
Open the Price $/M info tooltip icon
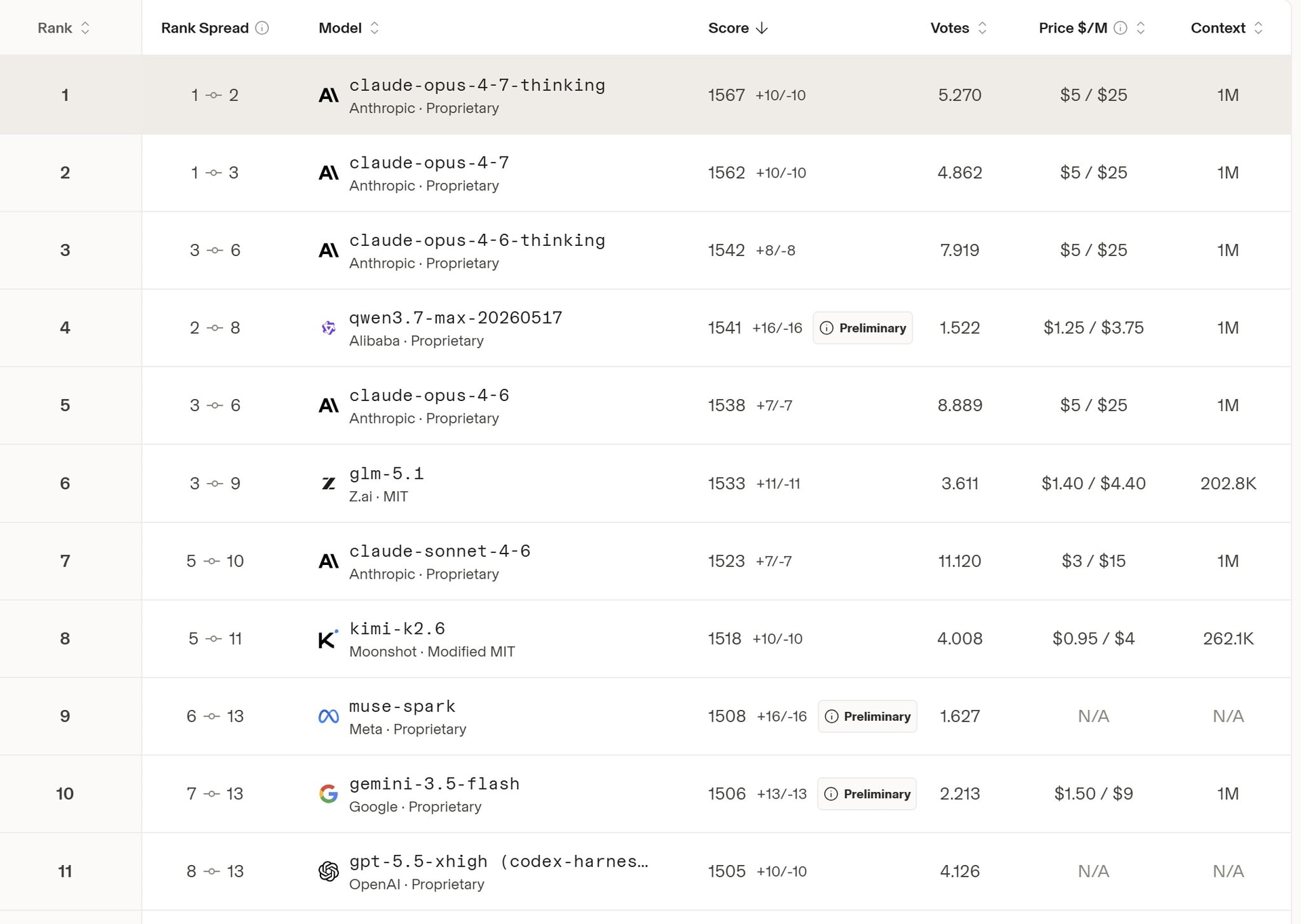coord(1121,28)
